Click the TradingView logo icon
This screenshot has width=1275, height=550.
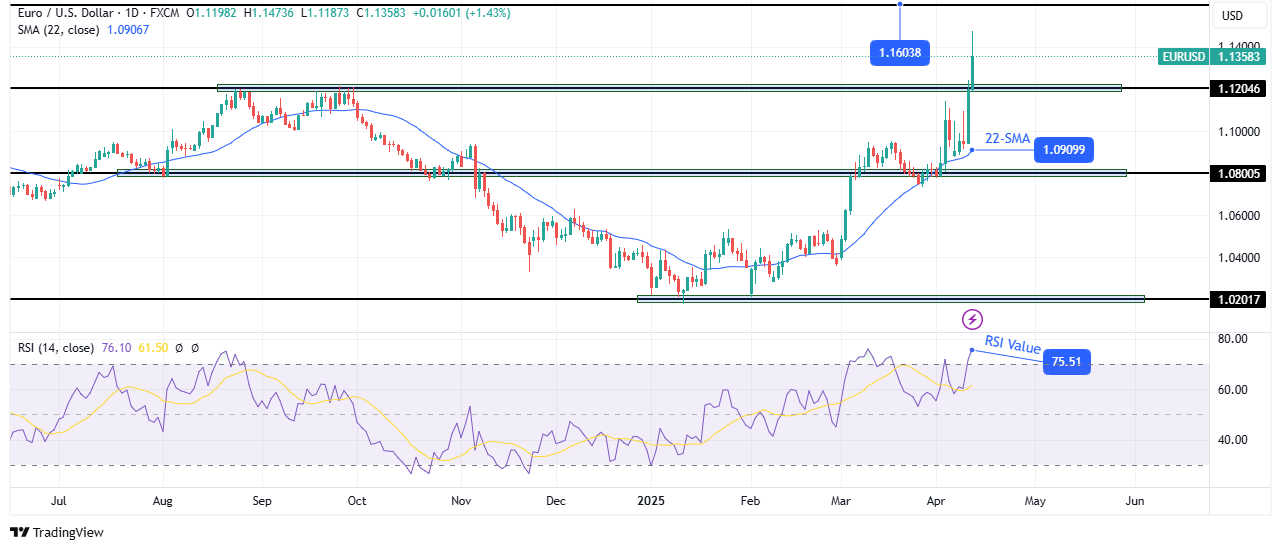[18, 533]
